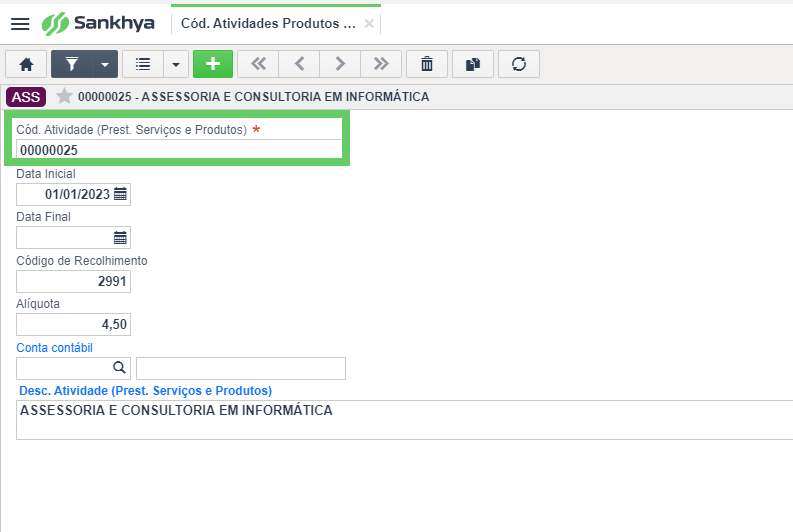Open the Data Final calendar picker
This screenshot has width=793, height=532.
(x=120, y=238)
